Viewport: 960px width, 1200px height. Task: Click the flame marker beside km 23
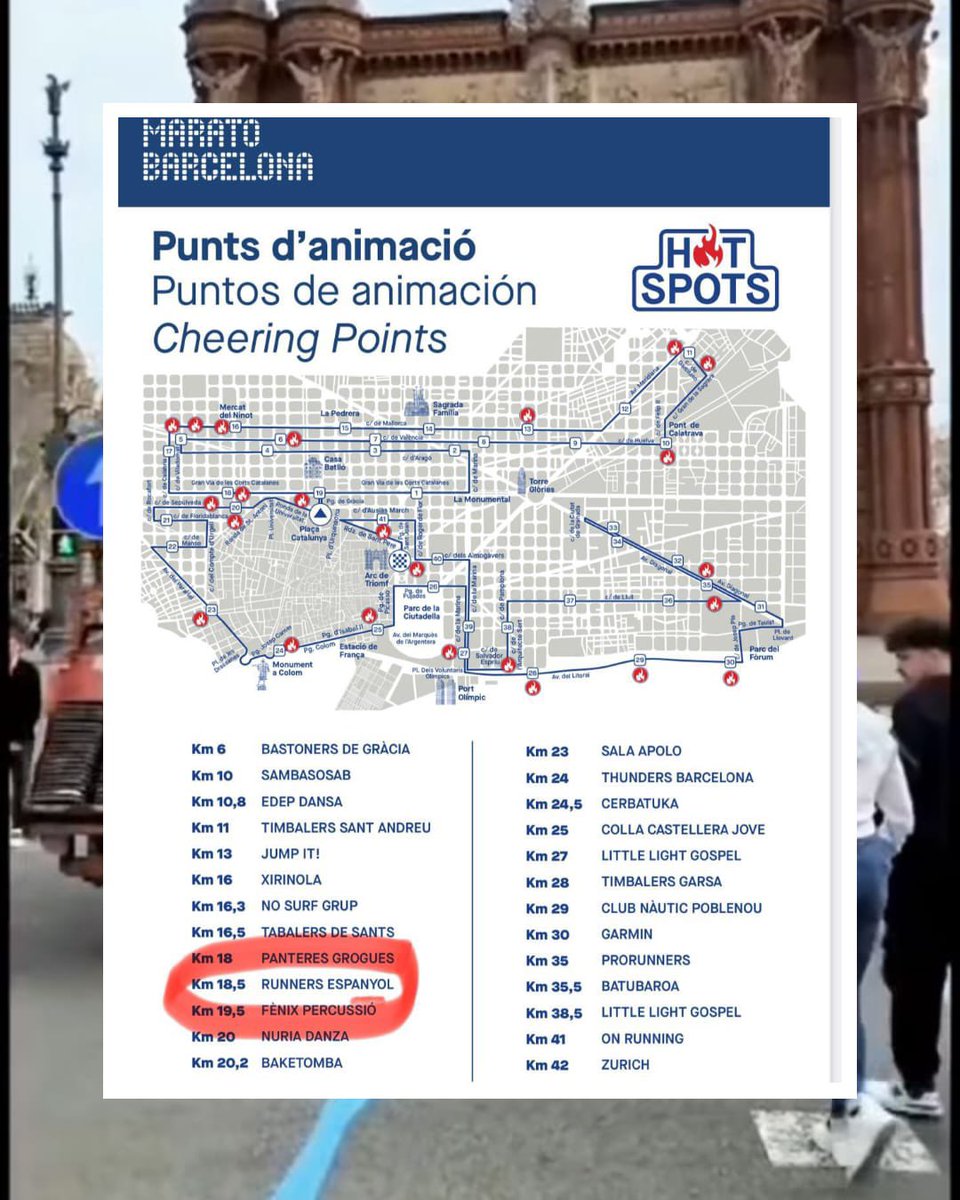coord(200,619)
